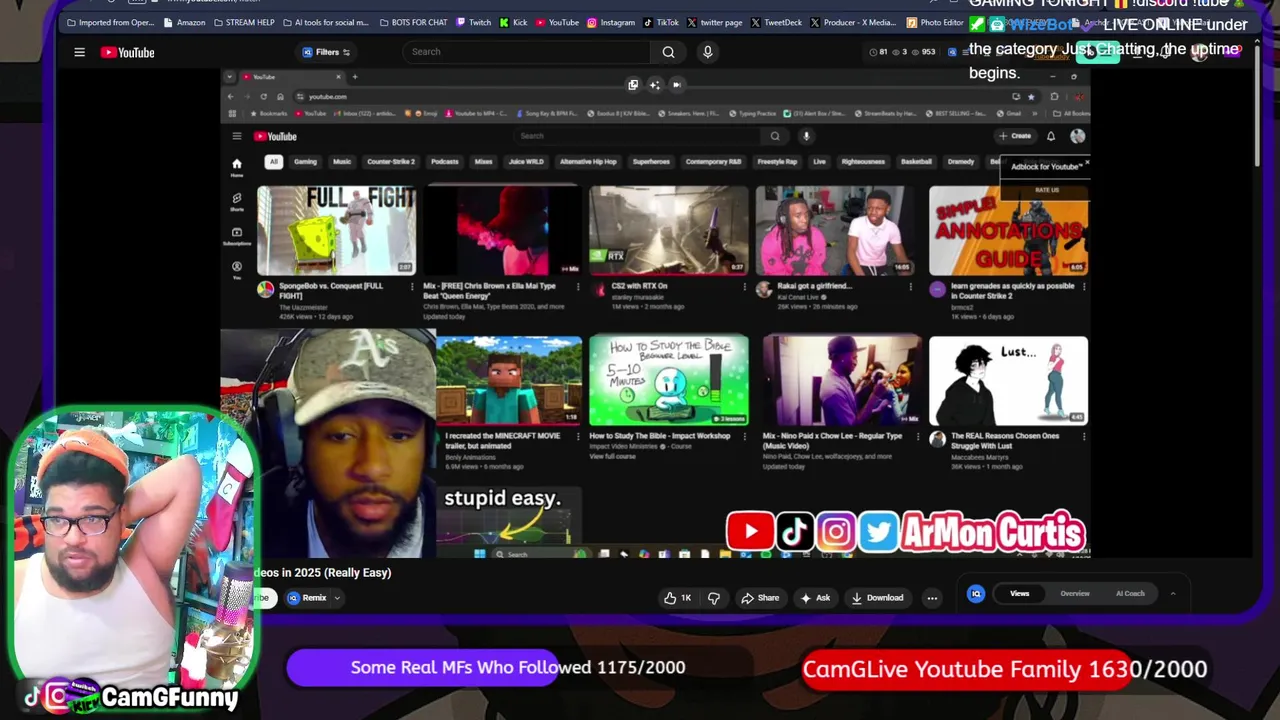Open the Kick bookmark

click(x=514, y=22)
